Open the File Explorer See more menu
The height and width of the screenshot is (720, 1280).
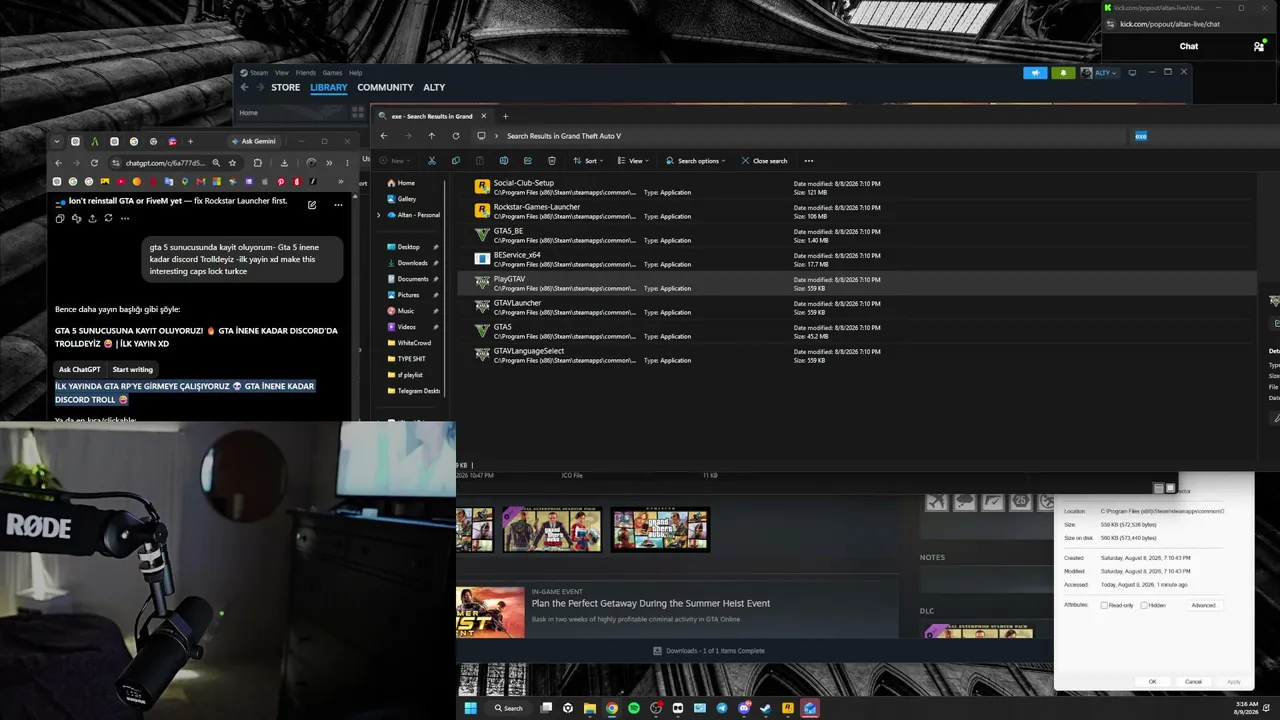coord(809,161)
